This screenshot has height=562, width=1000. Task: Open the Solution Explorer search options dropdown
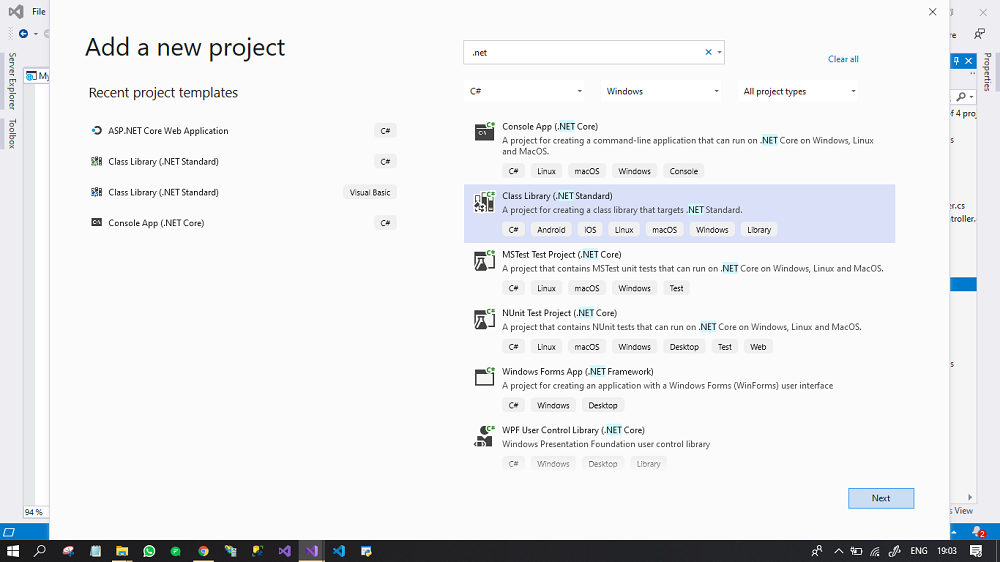(x=971, y=97)
